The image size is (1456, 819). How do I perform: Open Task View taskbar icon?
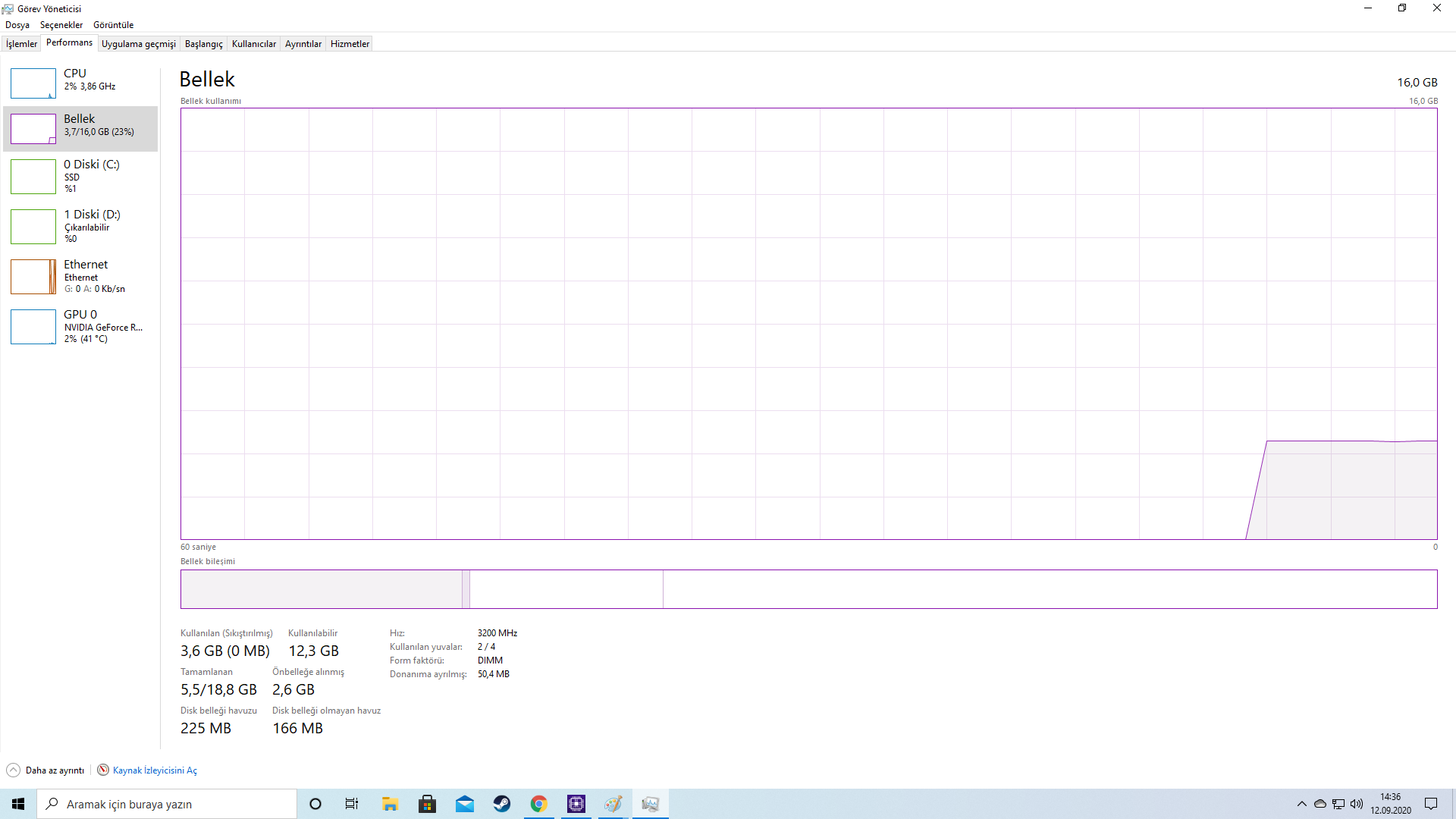tap(352, 804)
